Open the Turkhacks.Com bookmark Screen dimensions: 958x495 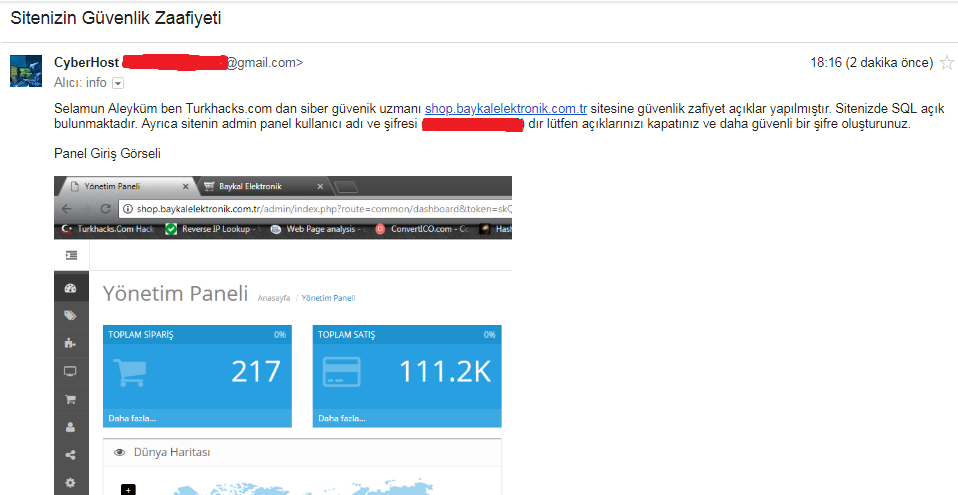coord(109,229)
